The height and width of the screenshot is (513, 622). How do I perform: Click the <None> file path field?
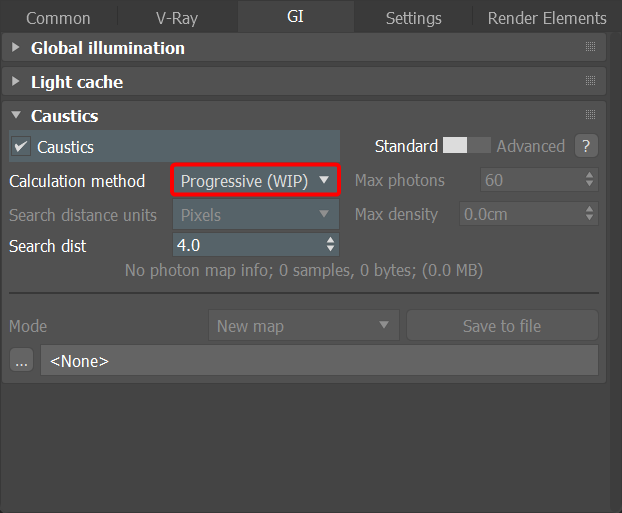(x=318, y=361)
